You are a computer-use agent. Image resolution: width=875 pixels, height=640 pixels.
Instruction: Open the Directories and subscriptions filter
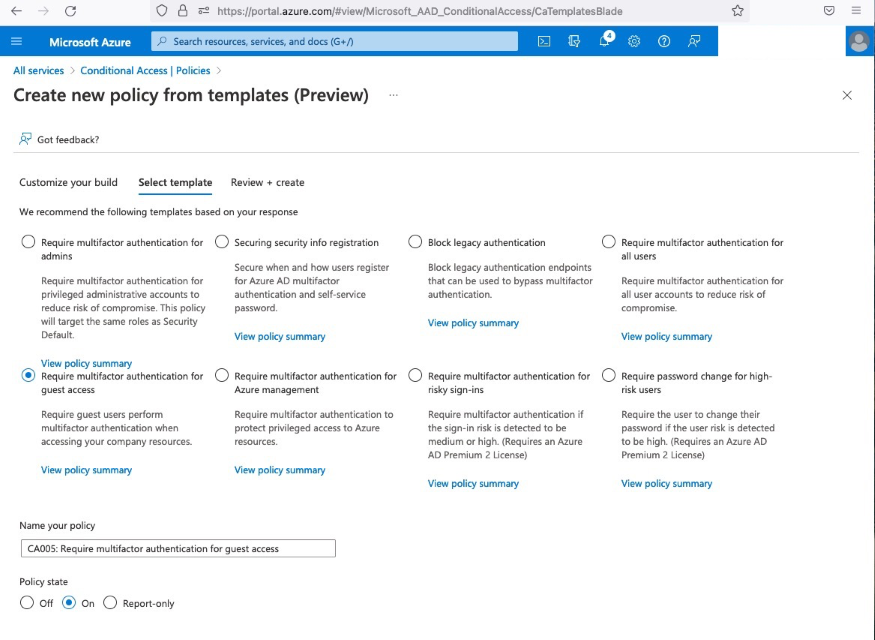574,41
